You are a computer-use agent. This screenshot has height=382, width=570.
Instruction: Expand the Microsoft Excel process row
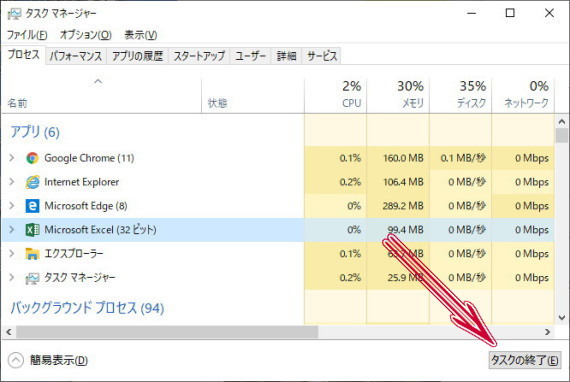tap(12, 229)
